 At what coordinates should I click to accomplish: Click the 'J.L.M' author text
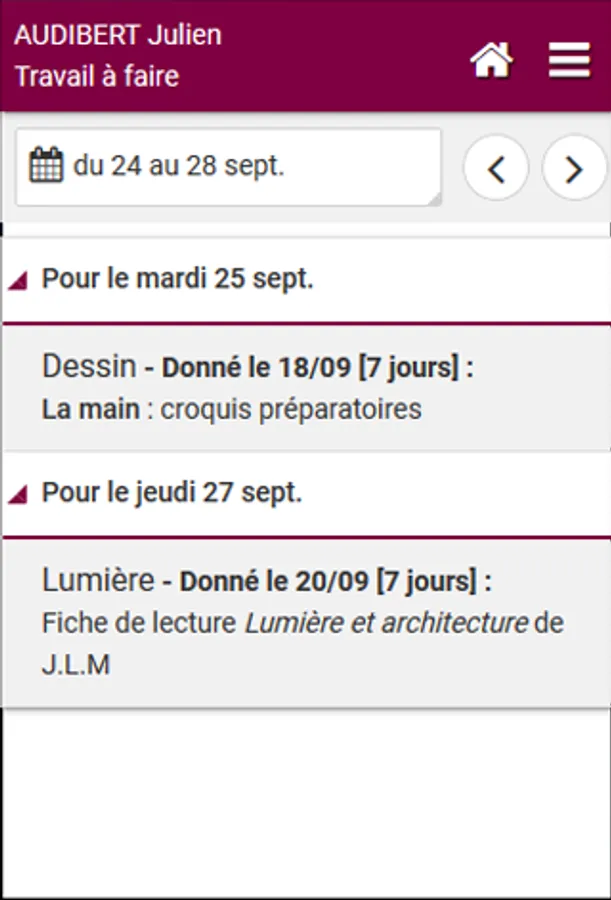coord(75,665)
